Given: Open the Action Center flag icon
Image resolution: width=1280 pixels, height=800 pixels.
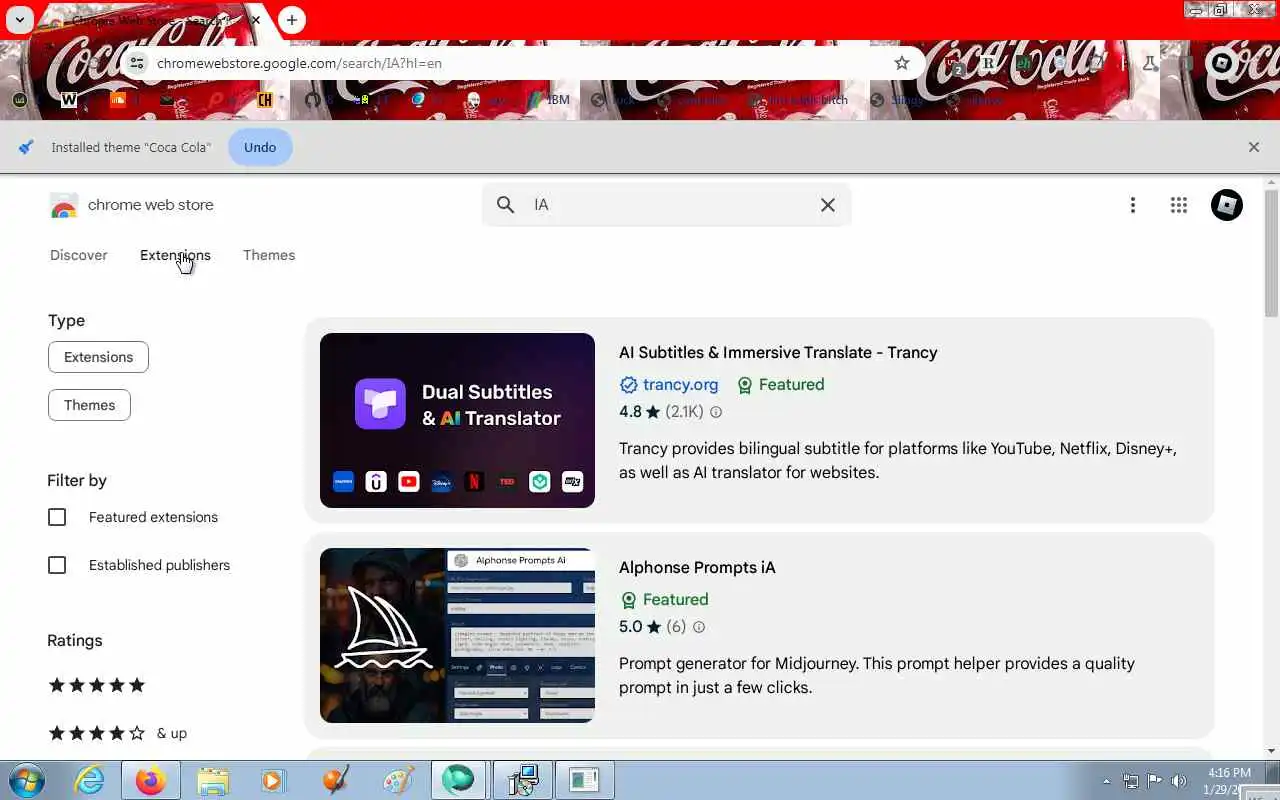Looking at the screenshot, I should (x=1155, y=781).
